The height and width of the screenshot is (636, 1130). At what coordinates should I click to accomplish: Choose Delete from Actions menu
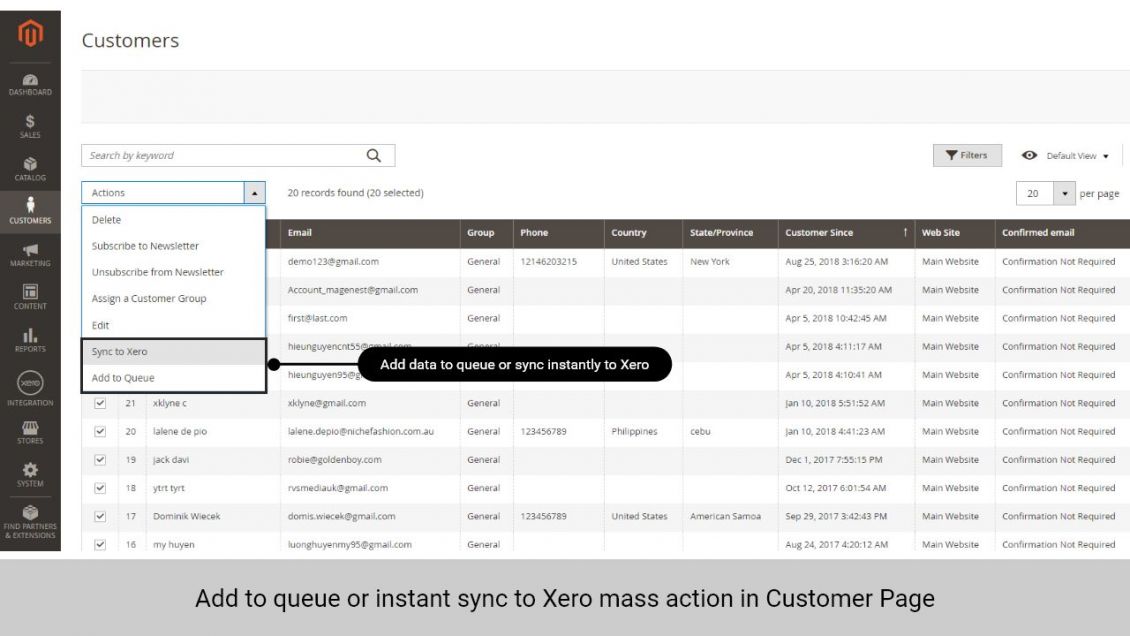(x=173, y=220)
